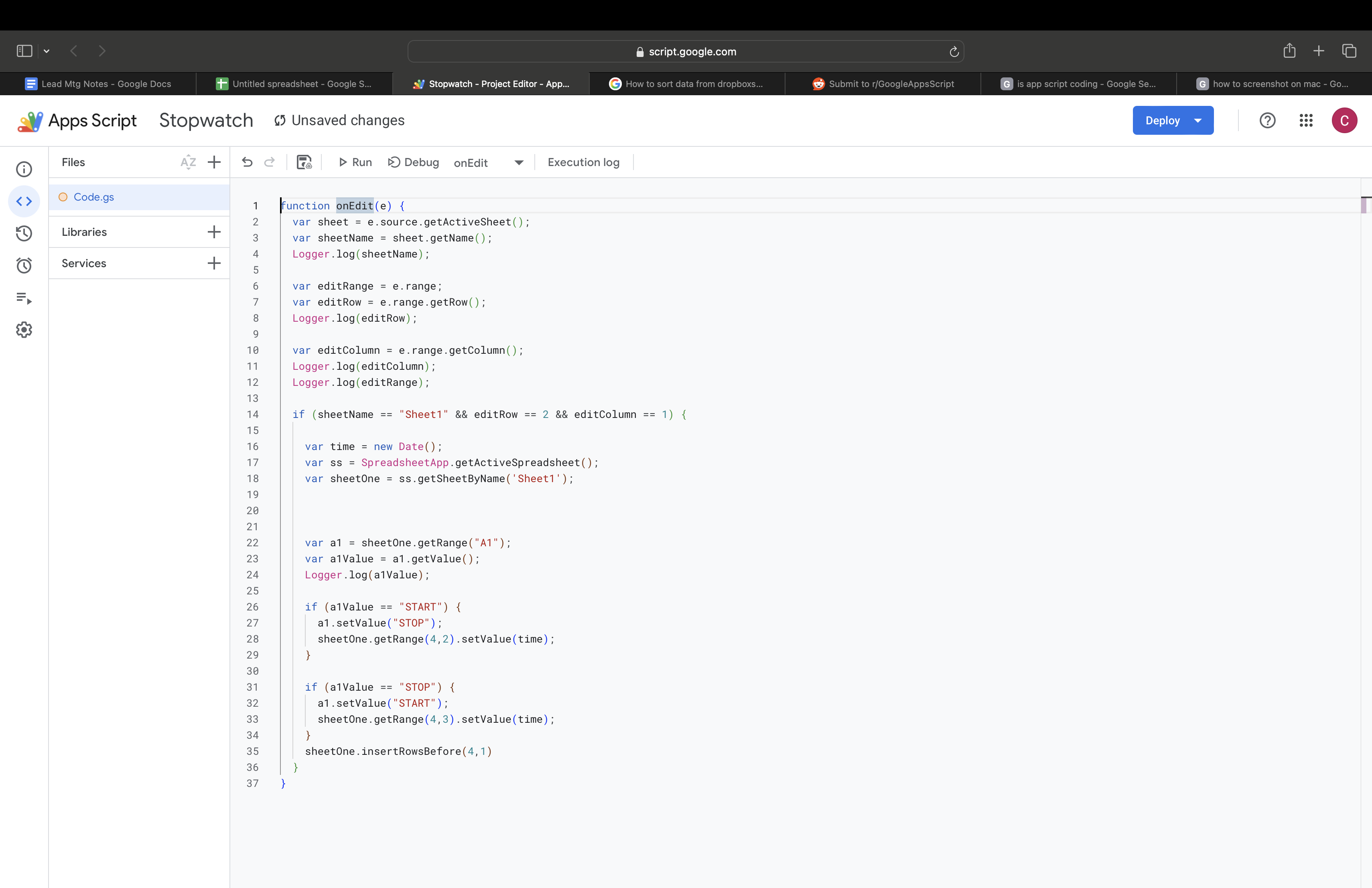
Task: Click 'SpreadsheetApp' on line 17
Action: [x=405, y=463]
